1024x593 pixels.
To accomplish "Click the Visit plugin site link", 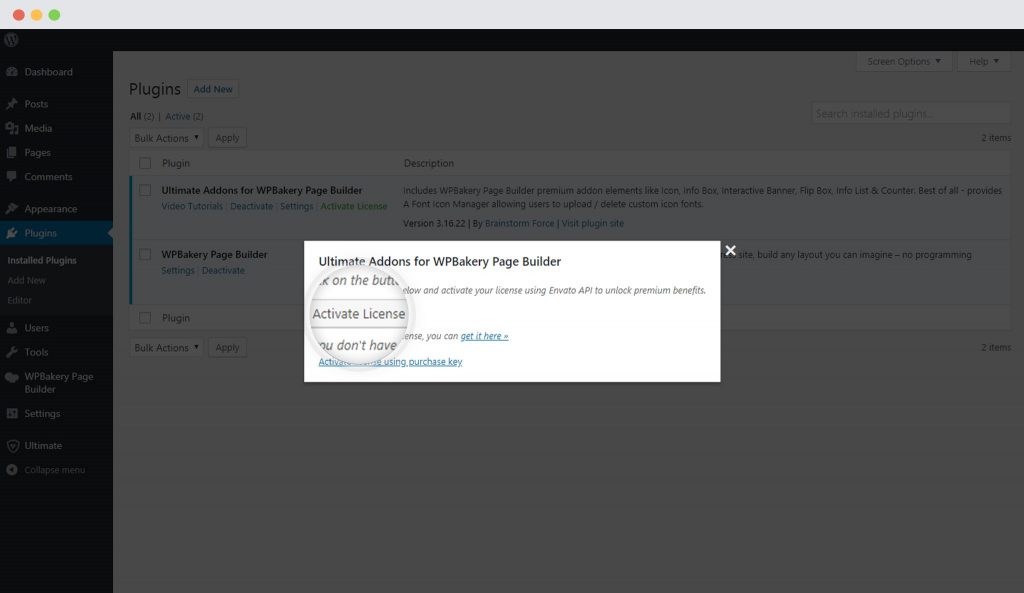I will [592, 223].
